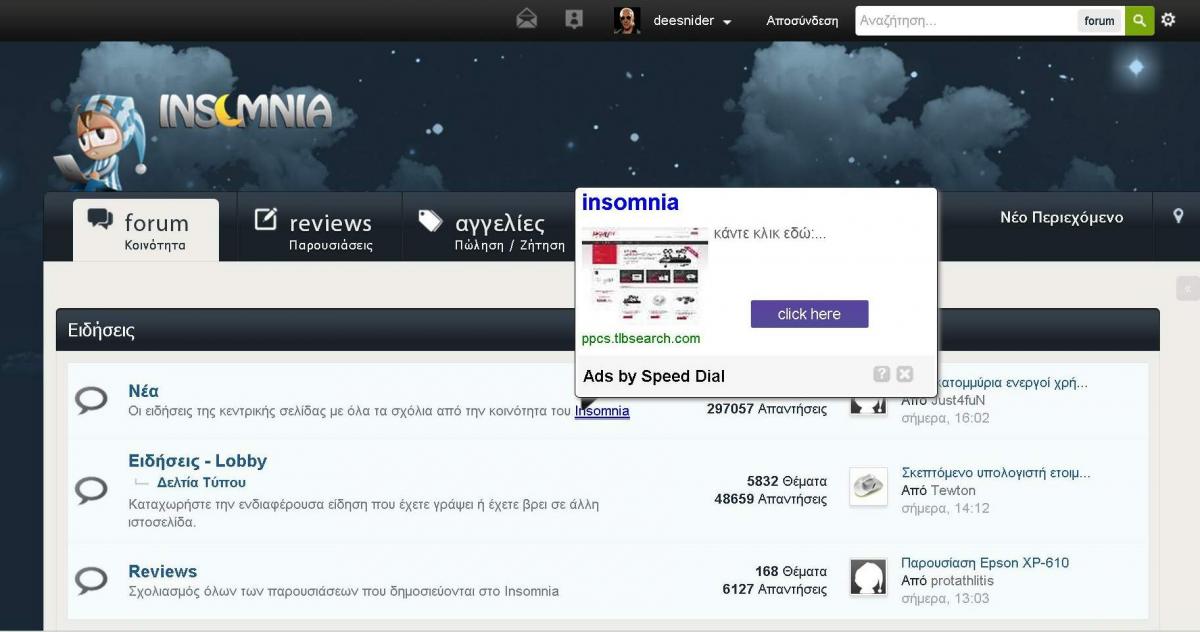Click Tewton's avatar thumbnail
The height and width of the screenshot is (632, 1200).
tap(868, 487)
